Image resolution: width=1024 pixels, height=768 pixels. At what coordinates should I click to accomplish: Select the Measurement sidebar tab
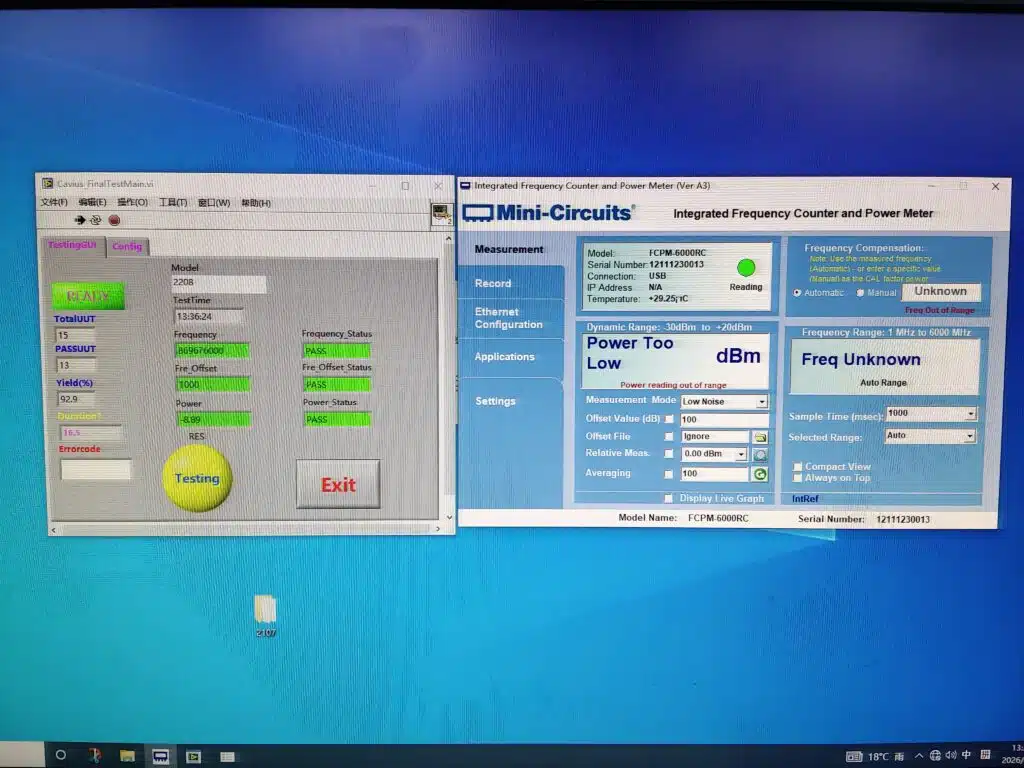[509, 249]
